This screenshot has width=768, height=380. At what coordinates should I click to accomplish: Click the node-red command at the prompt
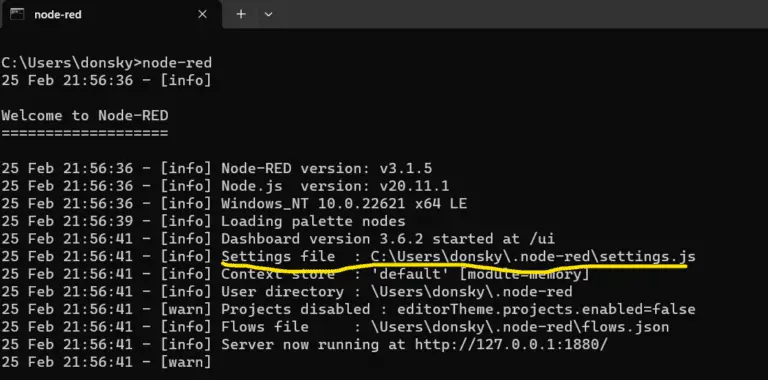pyautogui.click(x=177, y=63)
